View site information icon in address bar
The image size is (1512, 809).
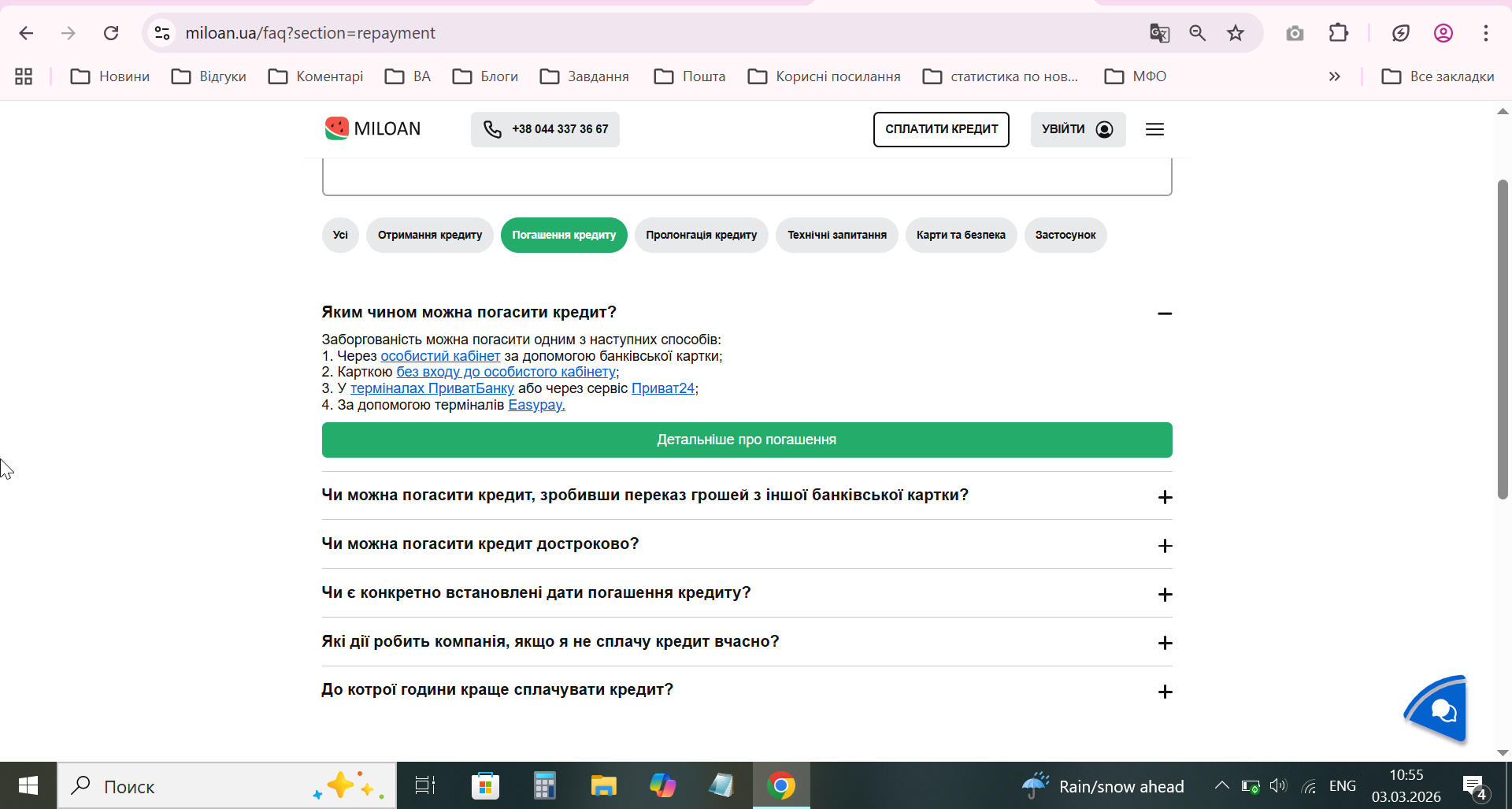pos(162,33)
